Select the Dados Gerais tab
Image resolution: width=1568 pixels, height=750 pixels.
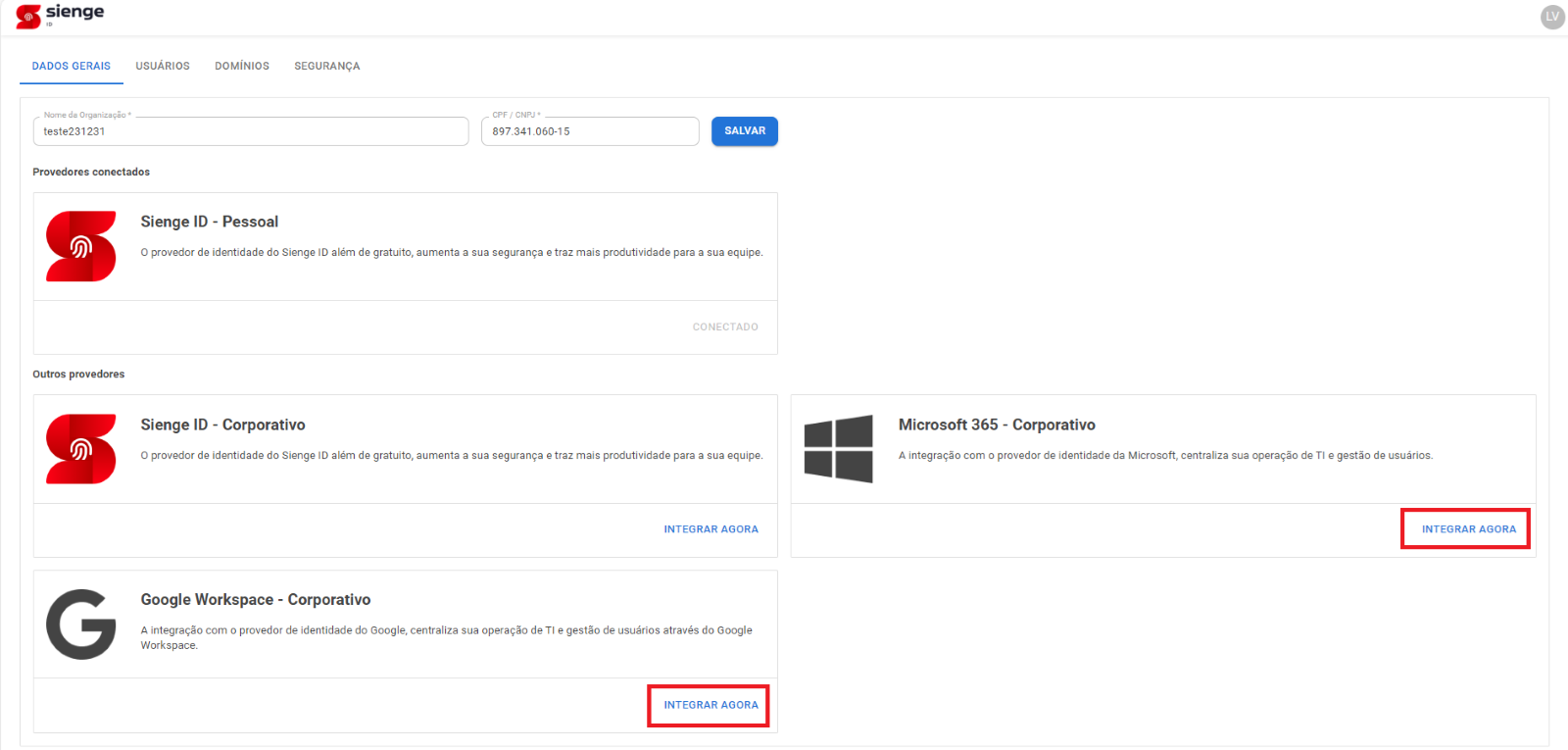click(x=72, y=66)
